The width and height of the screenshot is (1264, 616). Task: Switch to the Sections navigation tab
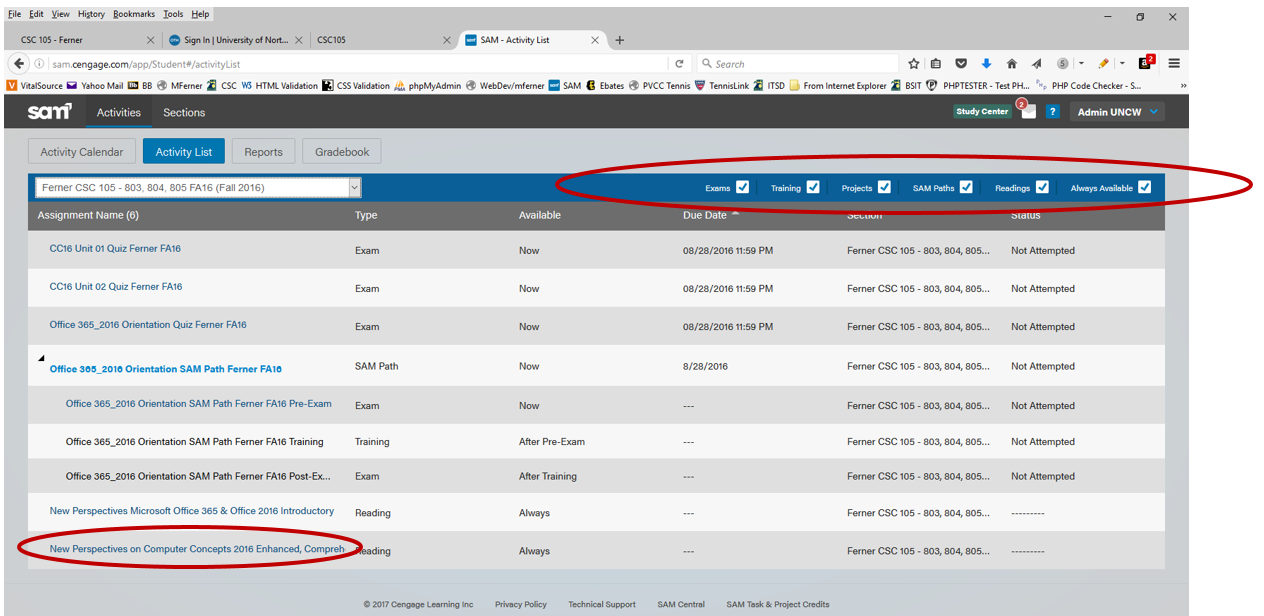[x=184, y=112]
